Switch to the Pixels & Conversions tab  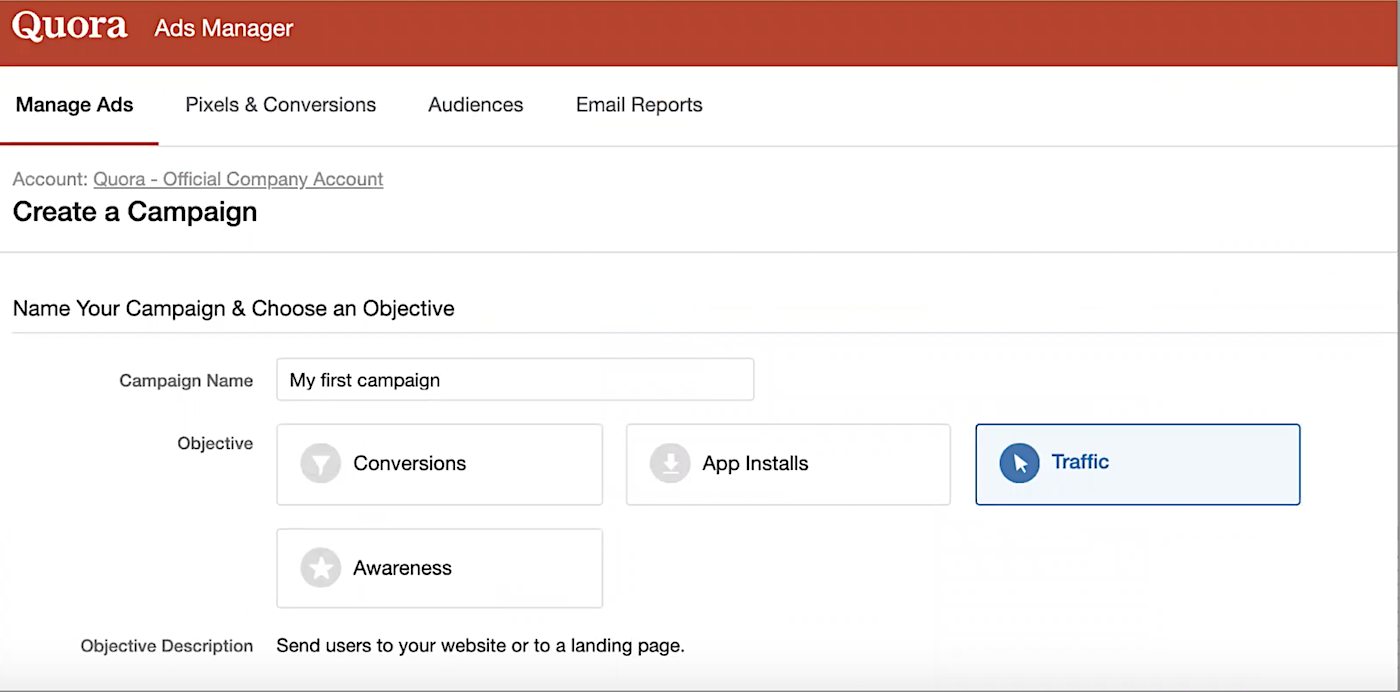281,105
